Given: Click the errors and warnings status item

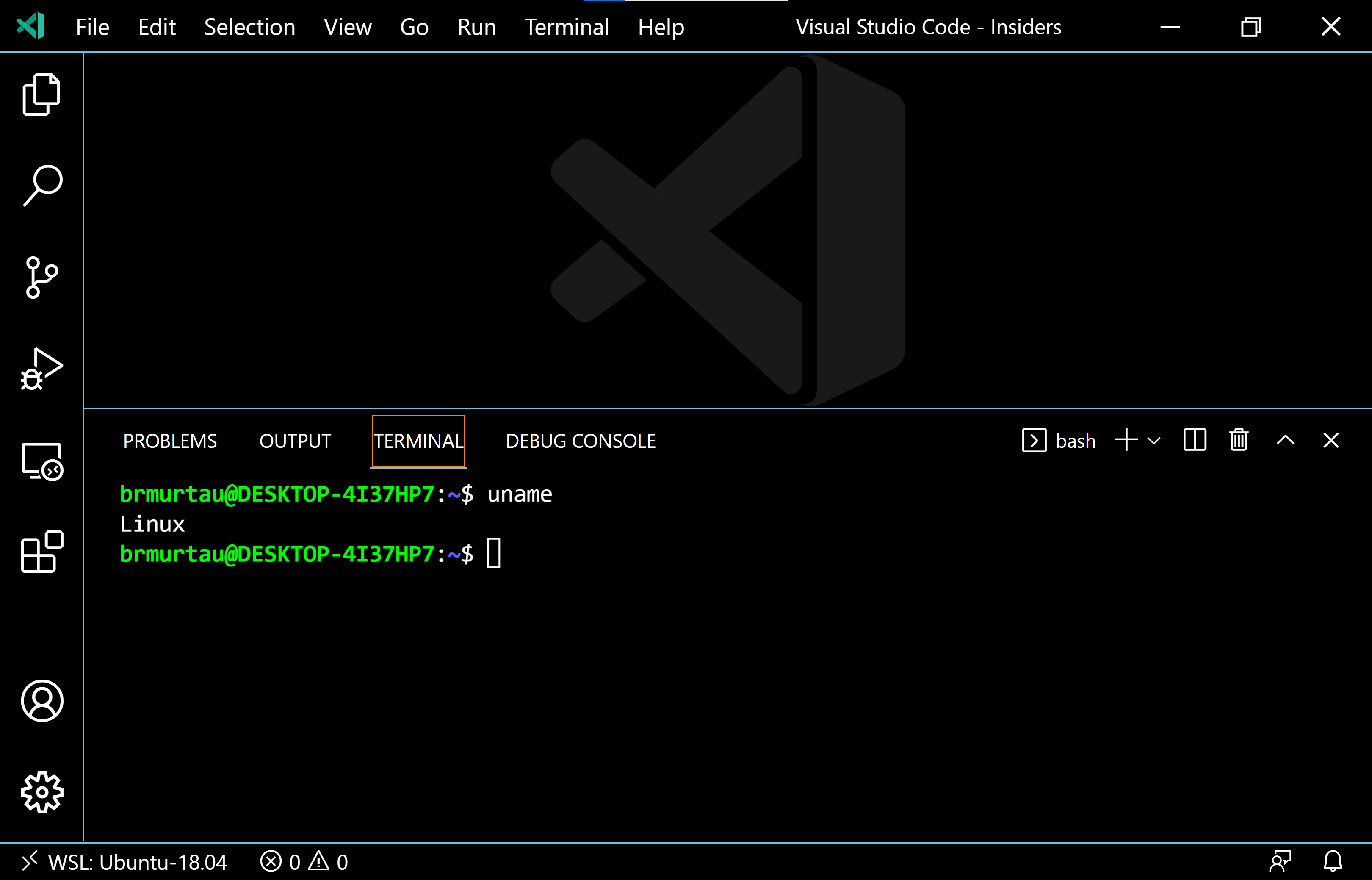Looking at the screenshot, I should coord(304,862).
